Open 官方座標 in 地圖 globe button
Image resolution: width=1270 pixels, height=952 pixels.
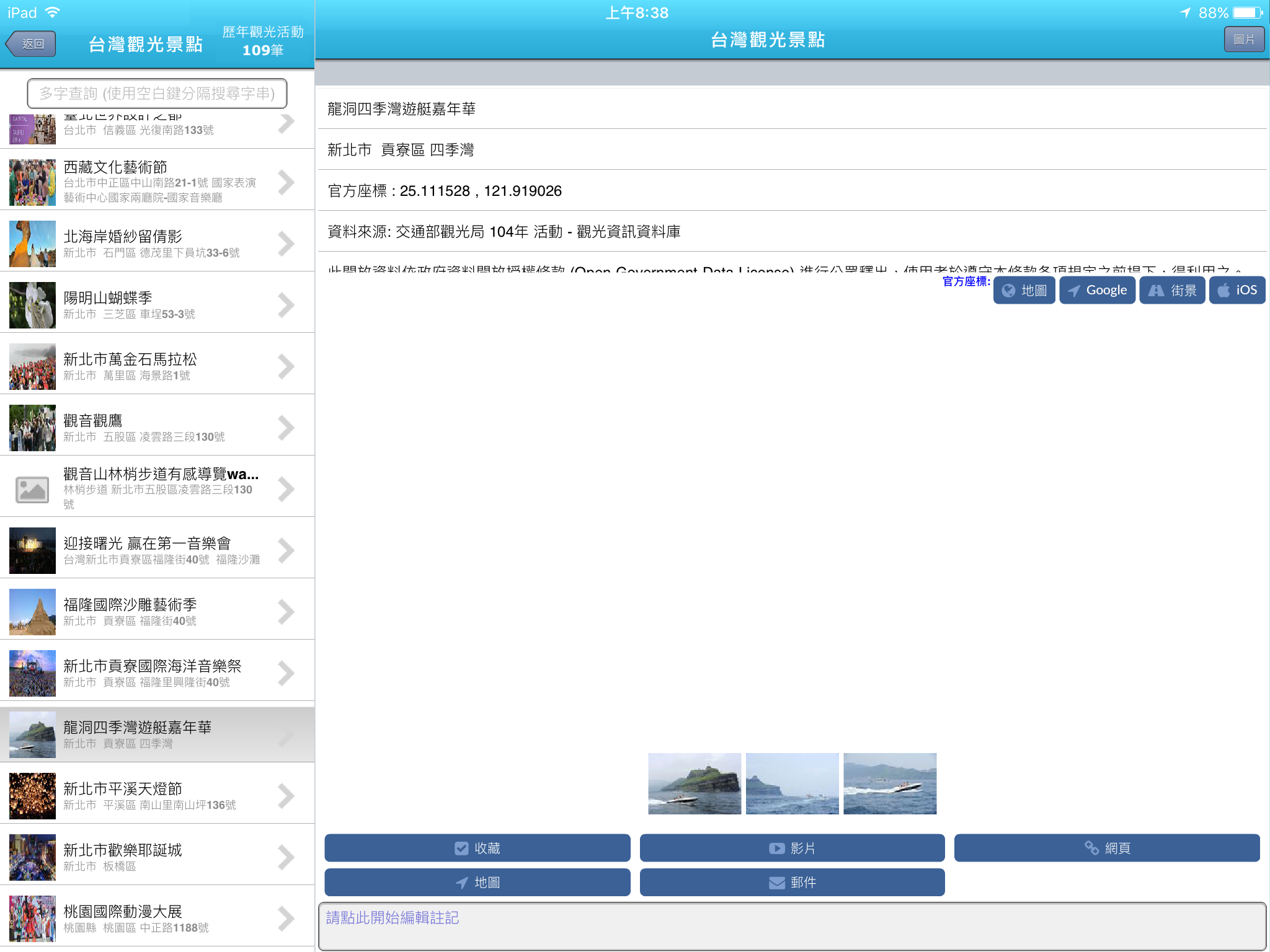tap(1024, 290)
